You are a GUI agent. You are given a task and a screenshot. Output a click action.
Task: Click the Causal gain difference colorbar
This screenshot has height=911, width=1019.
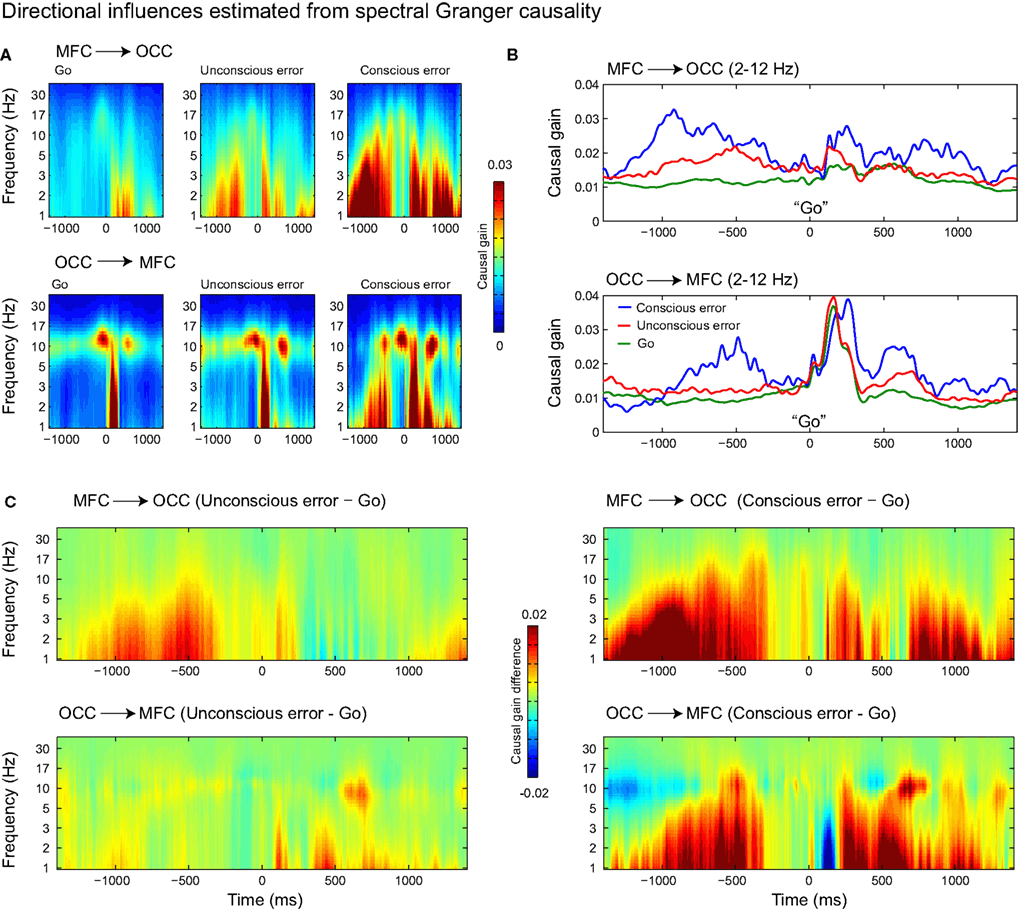pyautogui.click(x=532, y=701)
